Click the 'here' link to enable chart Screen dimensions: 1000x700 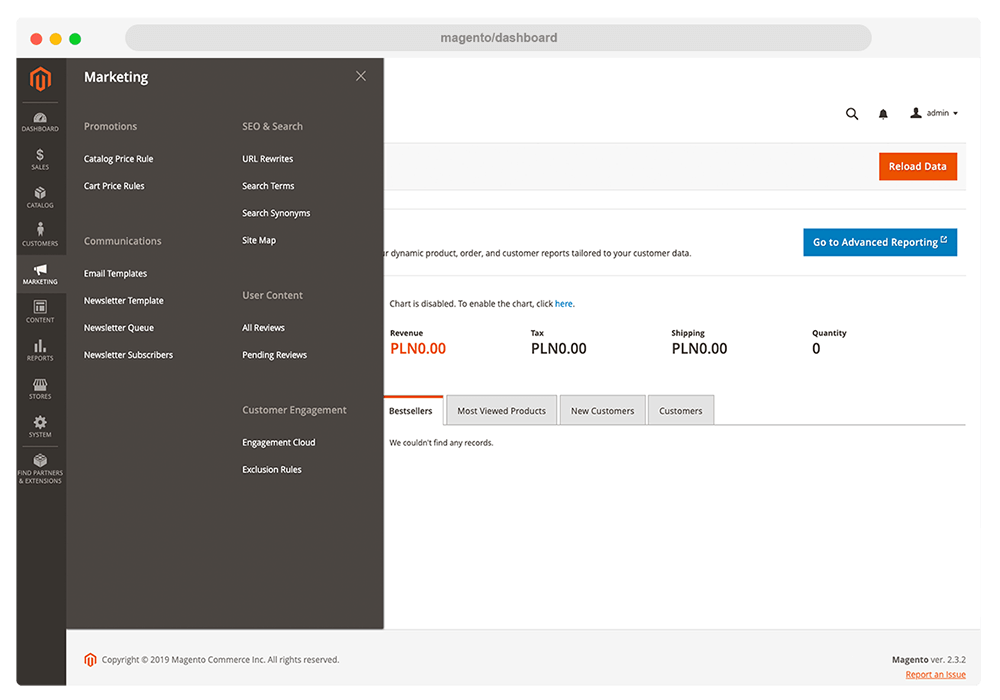coord(563,303)
